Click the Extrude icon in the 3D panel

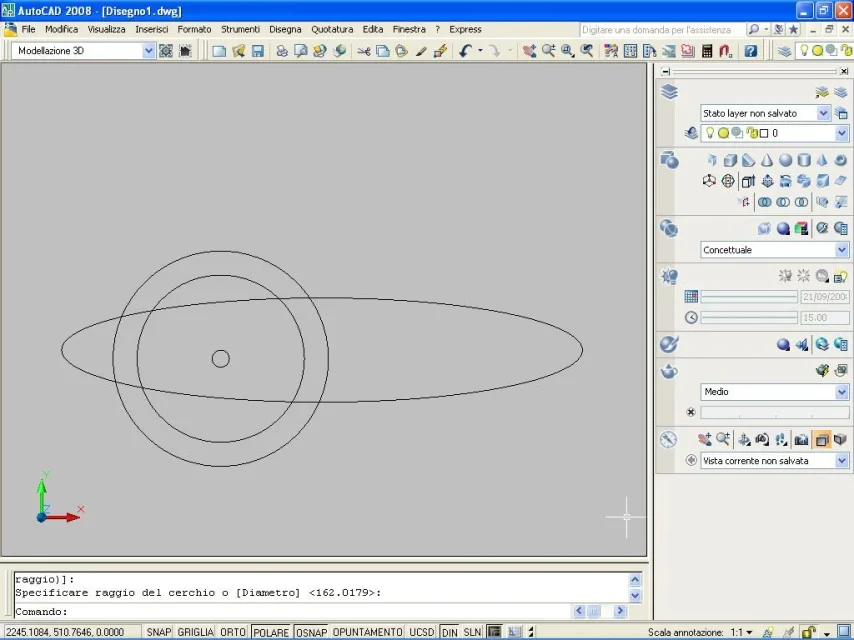tap(748, 181)
